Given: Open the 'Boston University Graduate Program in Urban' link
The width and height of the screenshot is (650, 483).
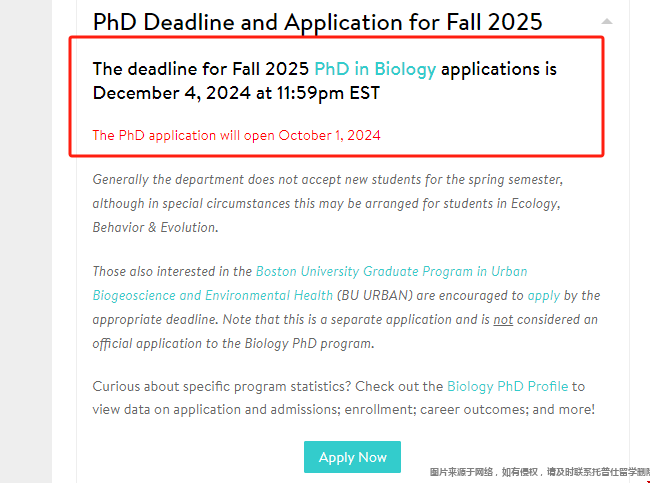Looking at the screenshot, I should pos(391,272).
